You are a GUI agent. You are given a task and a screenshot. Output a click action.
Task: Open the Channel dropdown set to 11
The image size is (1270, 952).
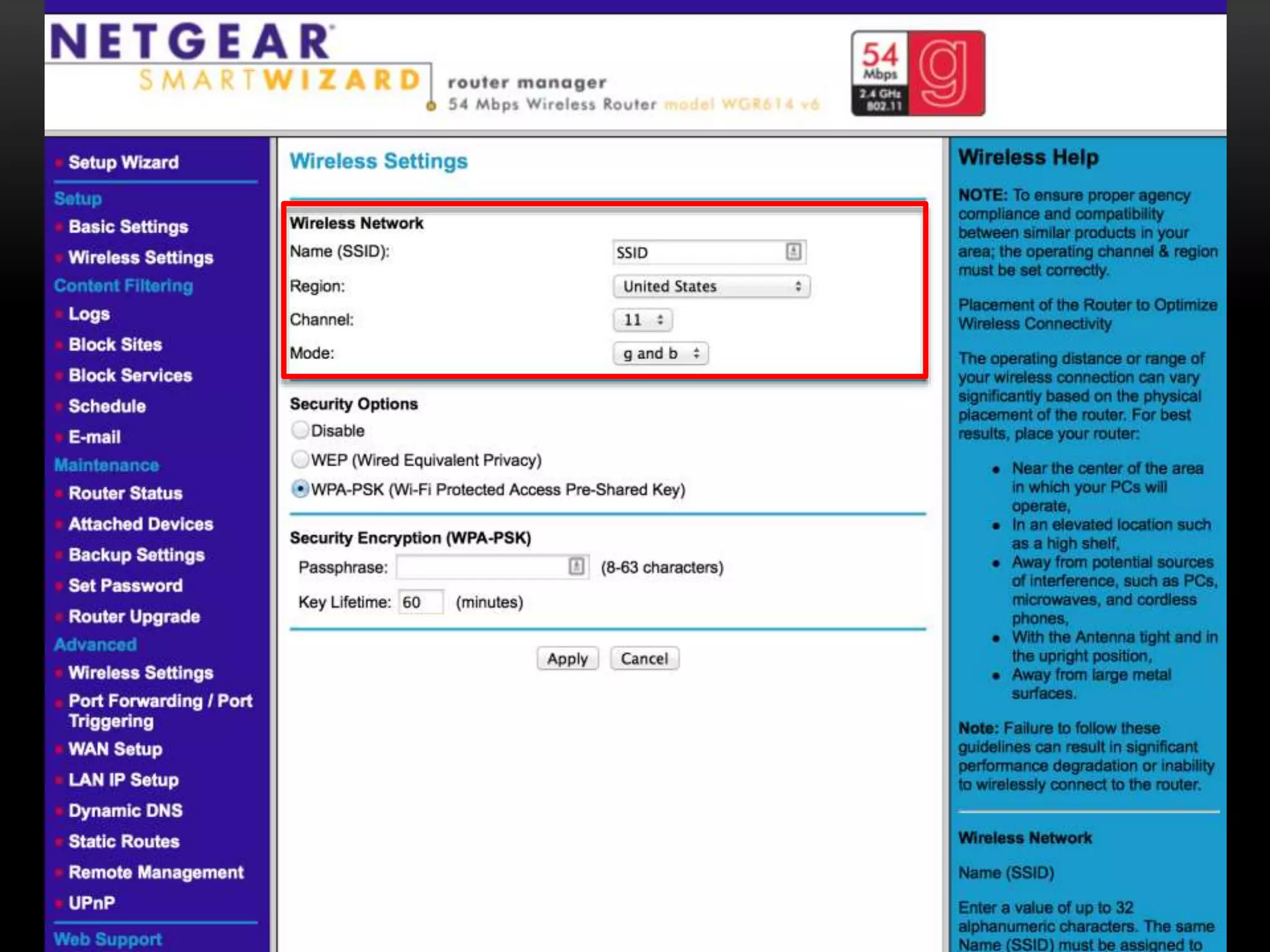coord(642,320)
